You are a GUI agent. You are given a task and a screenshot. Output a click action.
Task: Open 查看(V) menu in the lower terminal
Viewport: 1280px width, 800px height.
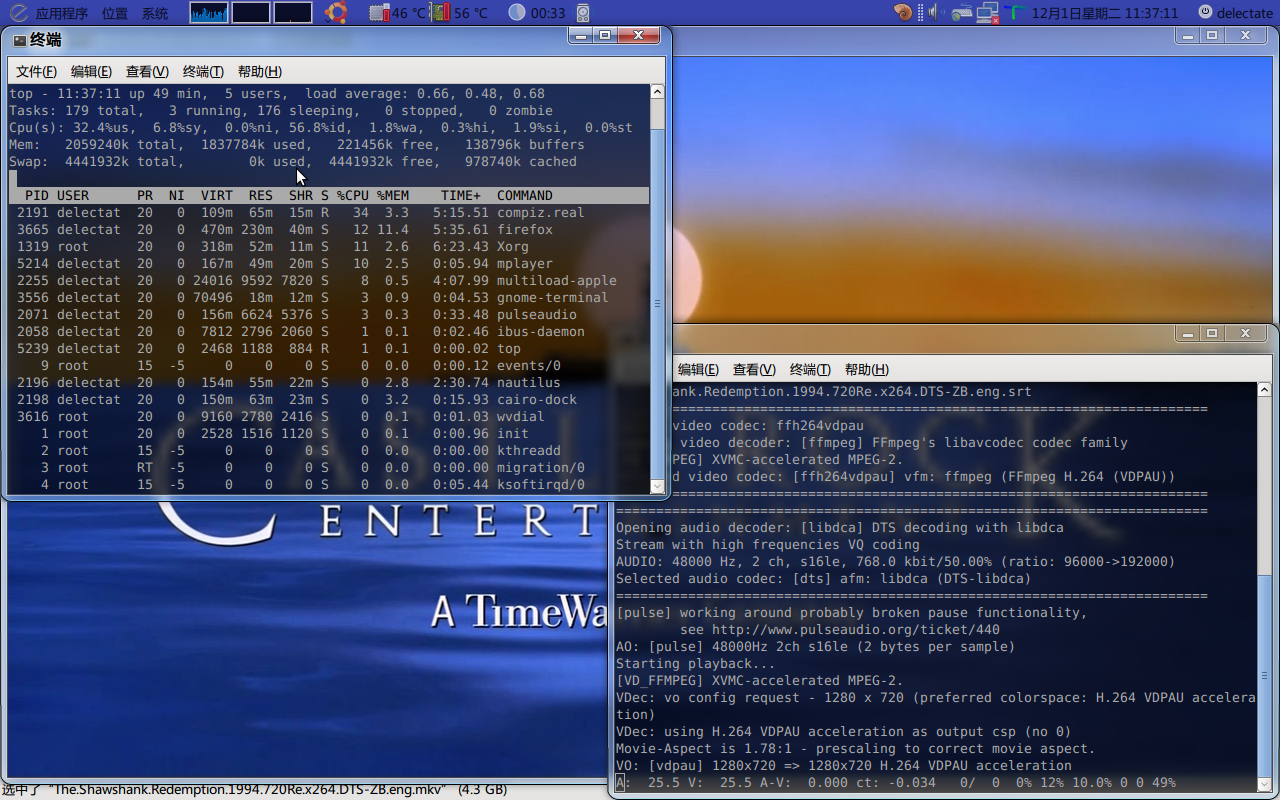pyautogui.click(x=754, y=369)
